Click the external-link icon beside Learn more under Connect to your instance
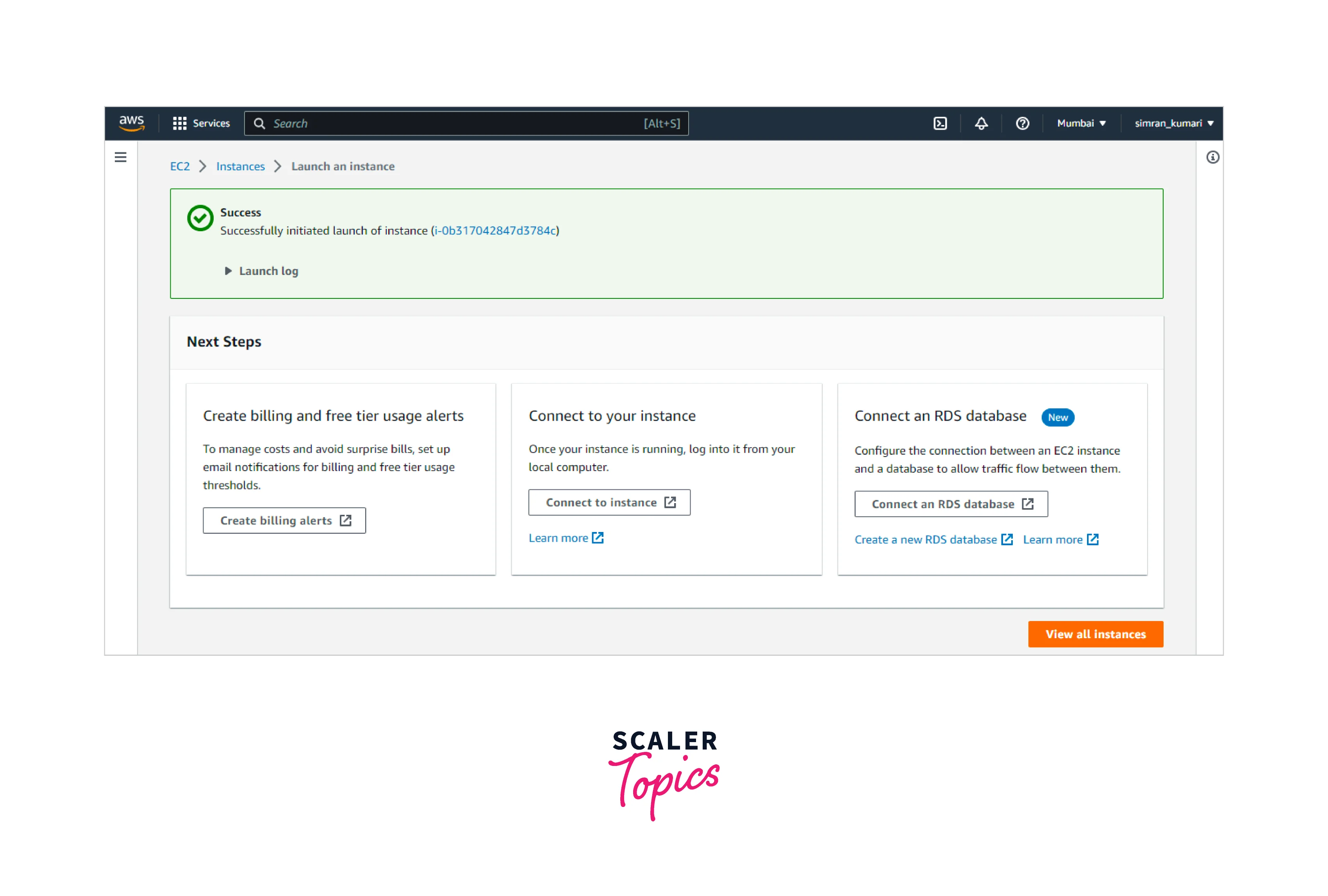1328x896 pixels. click(x=598, y=538)
